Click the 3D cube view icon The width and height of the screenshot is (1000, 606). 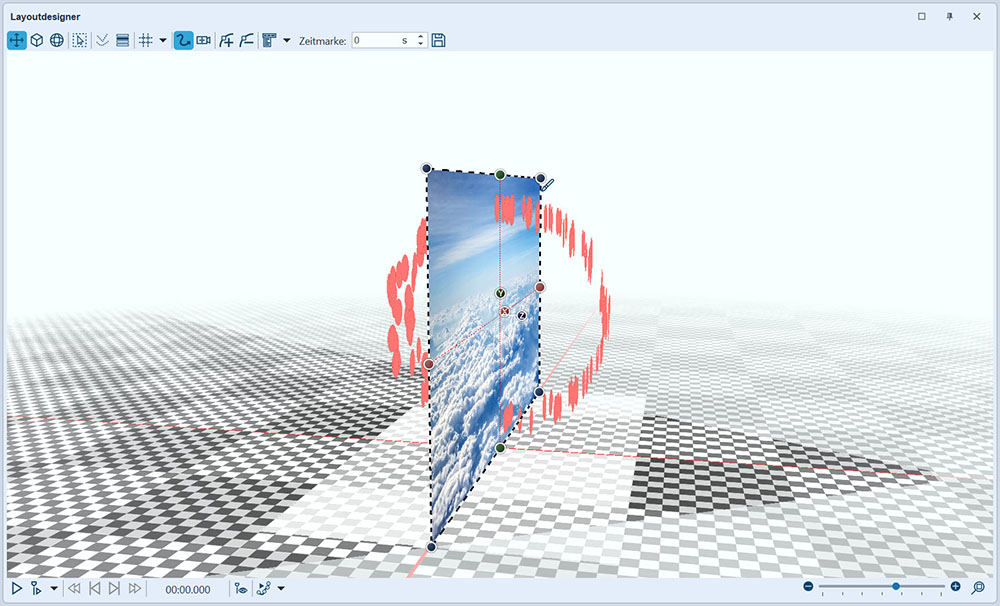(x=36, y=40)
